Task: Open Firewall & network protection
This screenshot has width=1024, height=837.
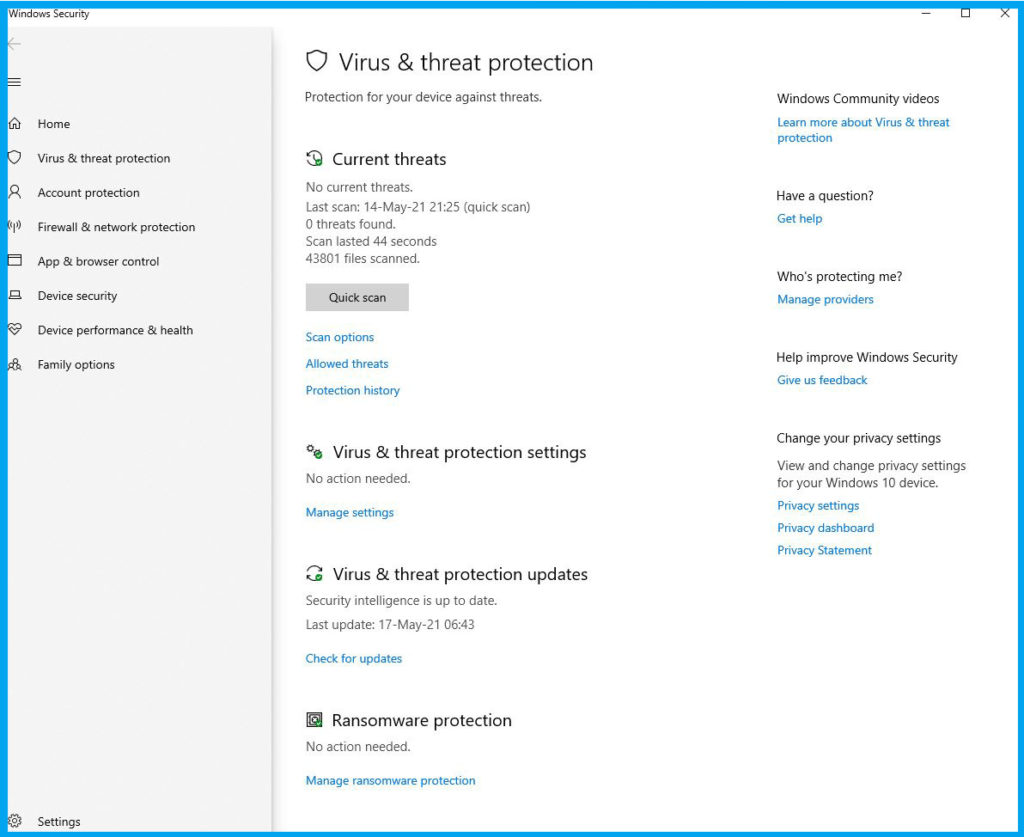Action: click(116, 227)
